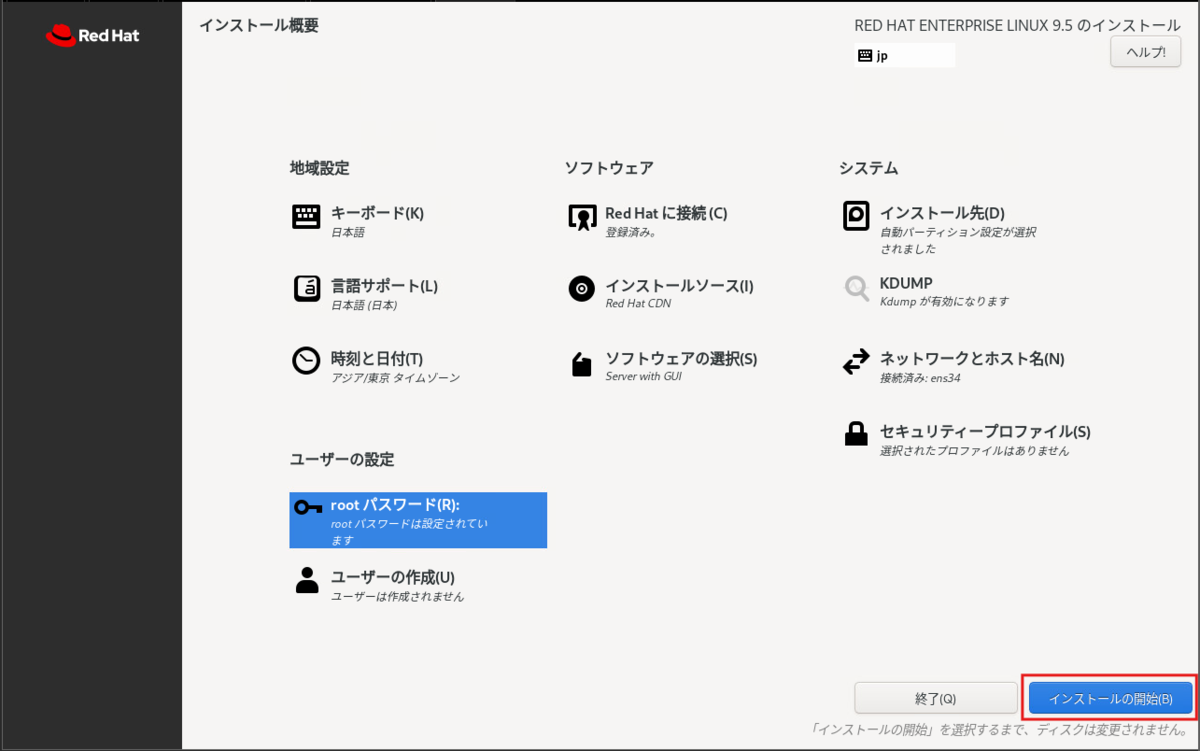Viewport: 1200px width, 751px height.
Task: Click the certificate icon for Red Hat に接続
Action: (582, 217)
